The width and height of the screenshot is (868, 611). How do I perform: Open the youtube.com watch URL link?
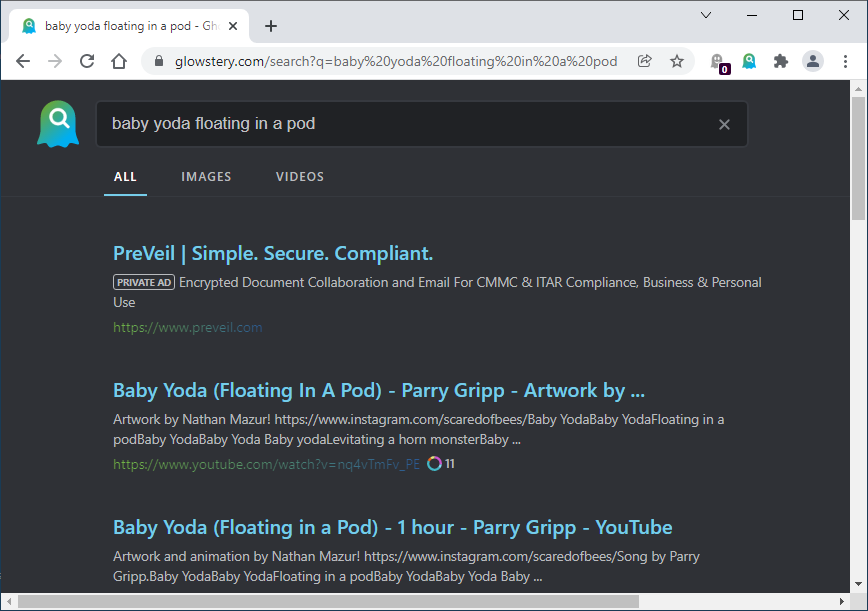click(x=266, y=464)
